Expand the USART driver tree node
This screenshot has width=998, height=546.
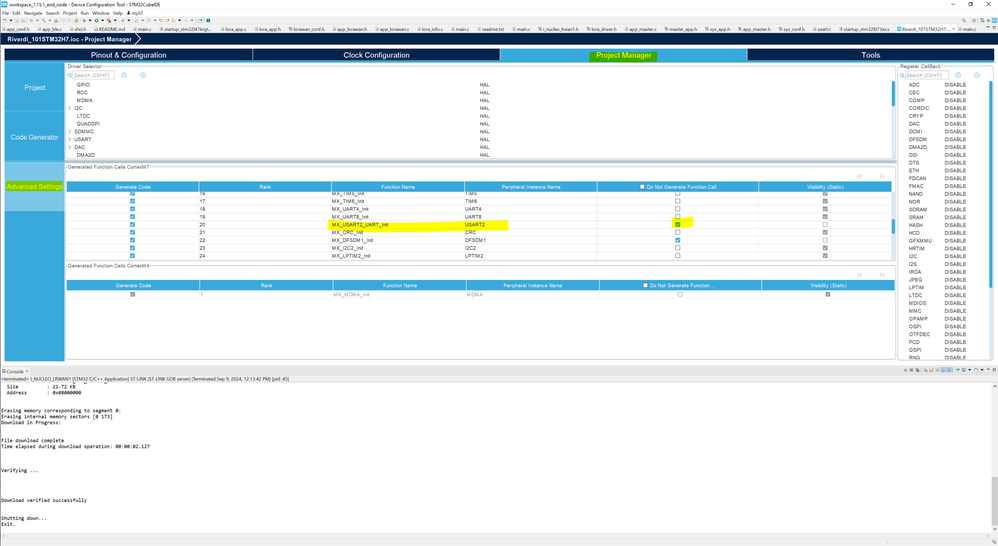[x=70, y=139]
